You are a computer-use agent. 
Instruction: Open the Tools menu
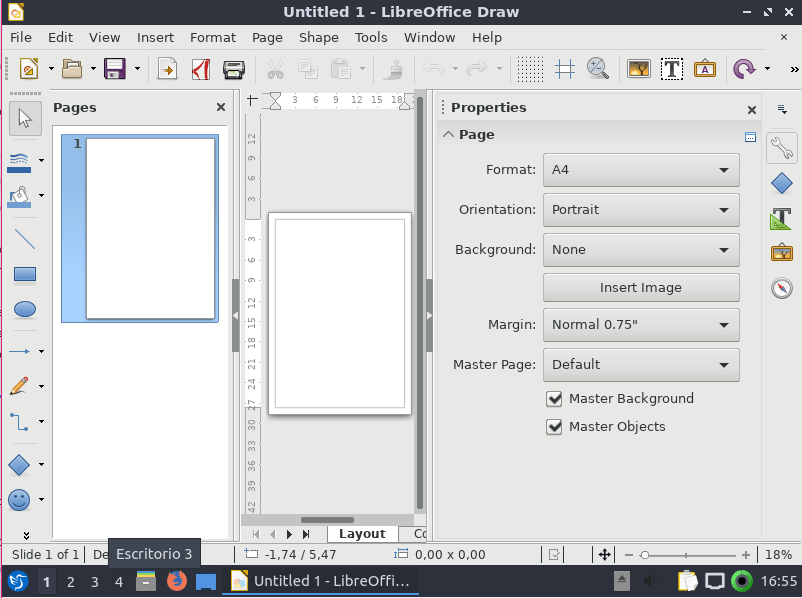tap(371, 37)
